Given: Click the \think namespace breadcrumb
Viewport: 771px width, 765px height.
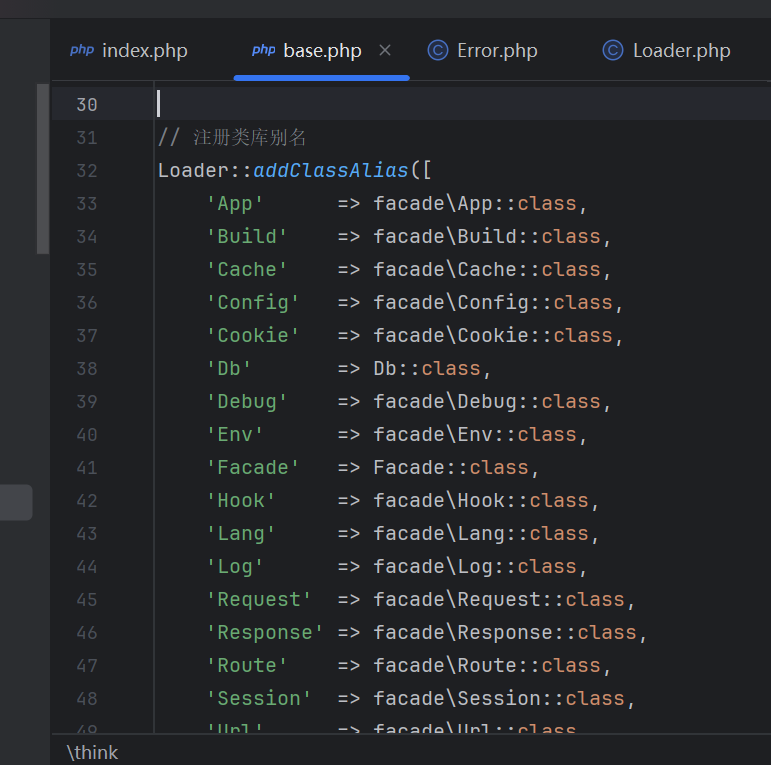Looking at the screenshot, I should pos(92,752).
